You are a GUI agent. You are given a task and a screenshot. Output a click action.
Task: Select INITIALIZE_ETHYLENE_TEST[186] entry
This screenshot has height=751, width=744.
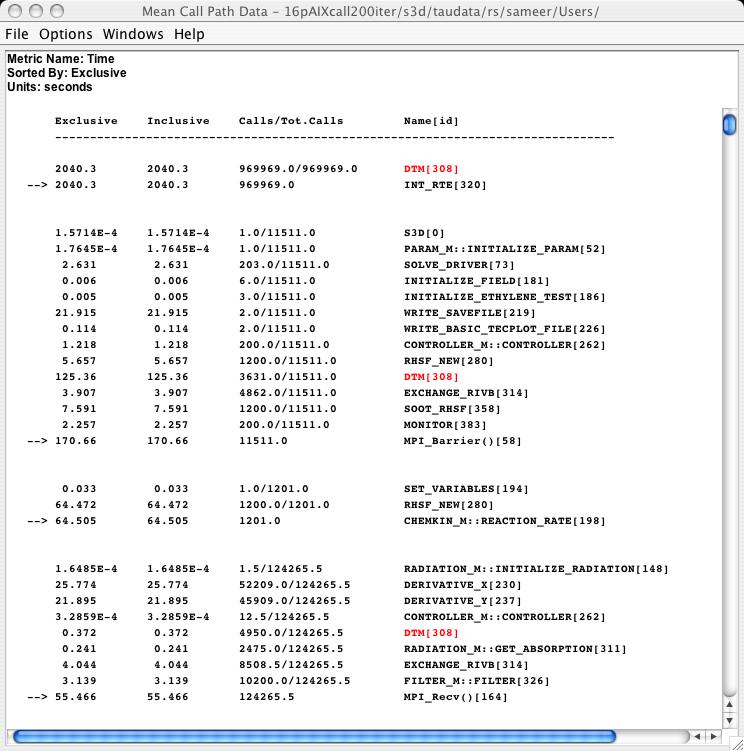tap(504, 297)
